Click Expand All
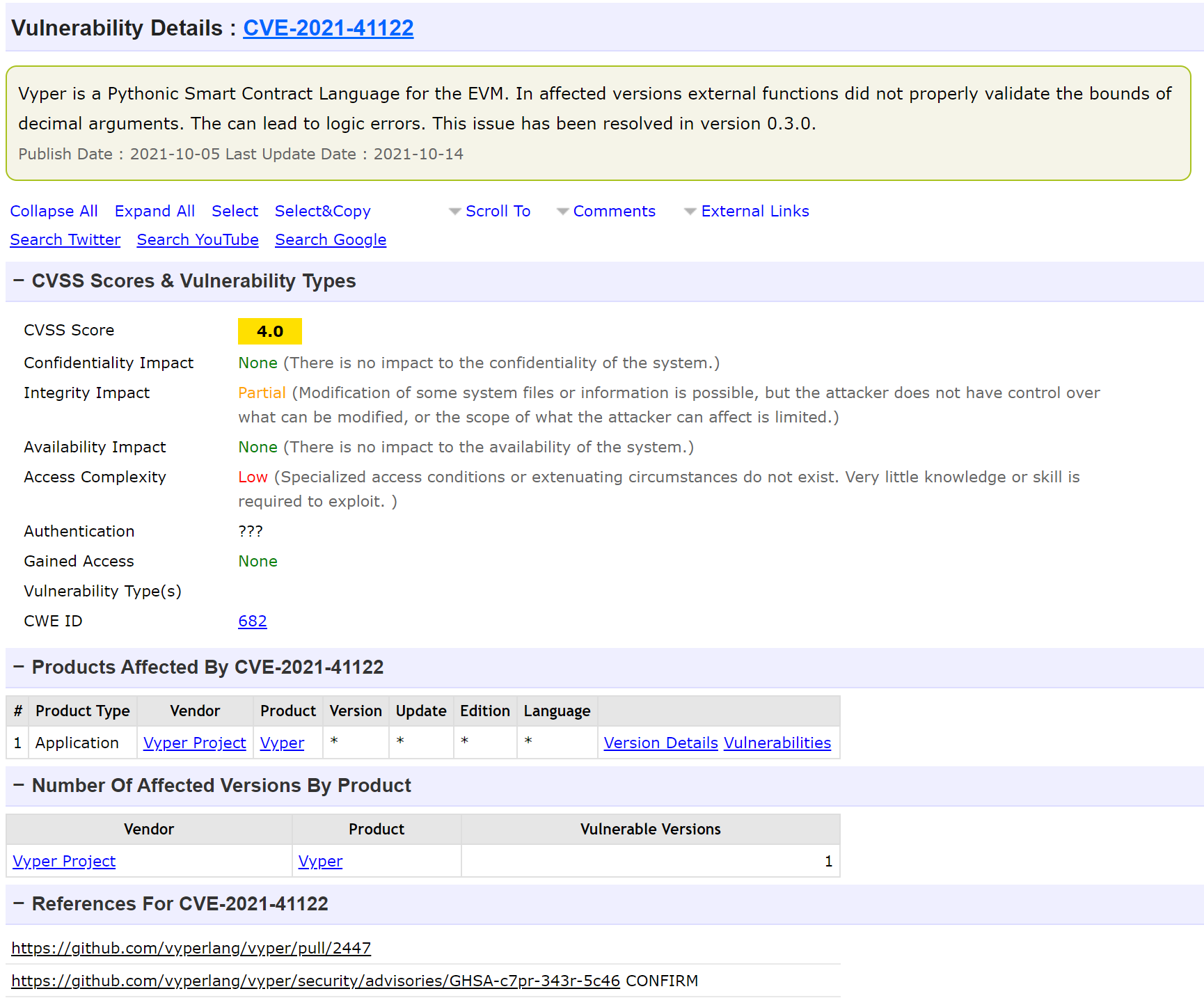This screenshot has width=1204, height=1005. [x=155, y=211]
